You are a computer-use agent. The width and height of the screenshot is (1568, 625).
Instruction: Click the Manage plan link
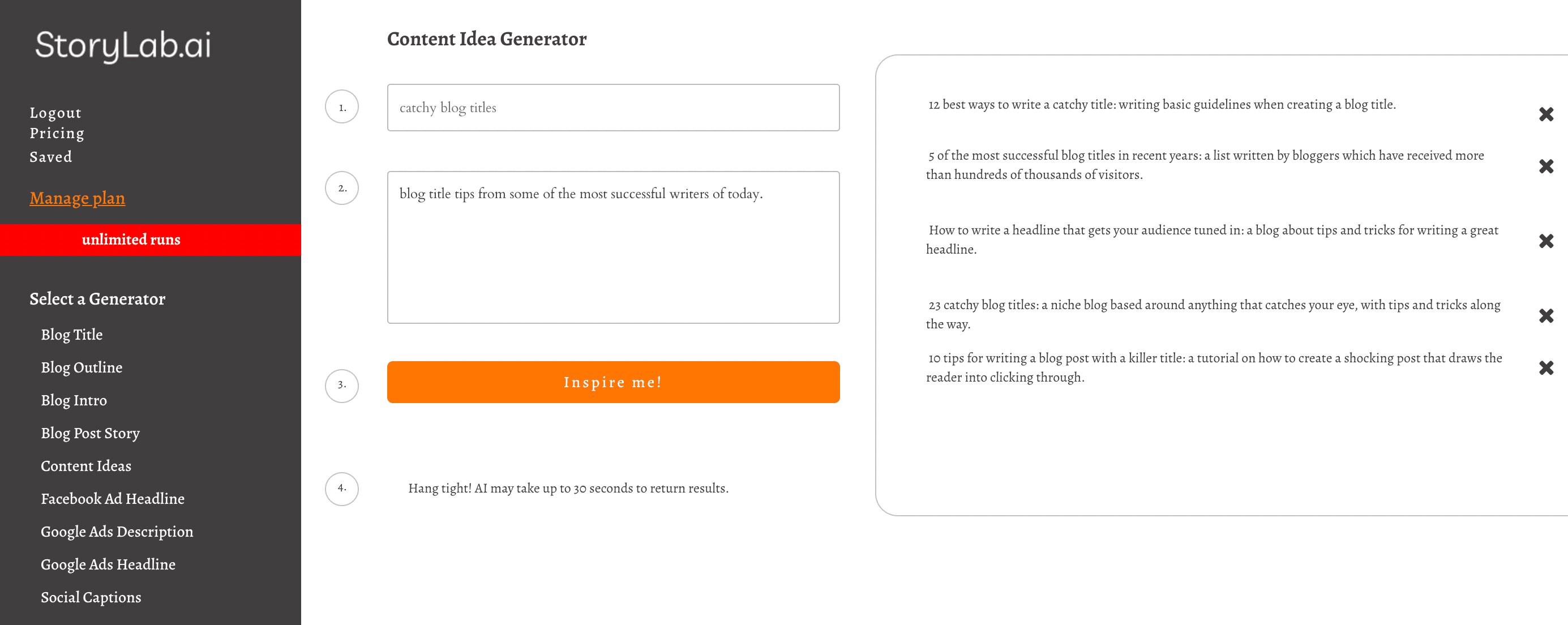(x=78, y=197)
